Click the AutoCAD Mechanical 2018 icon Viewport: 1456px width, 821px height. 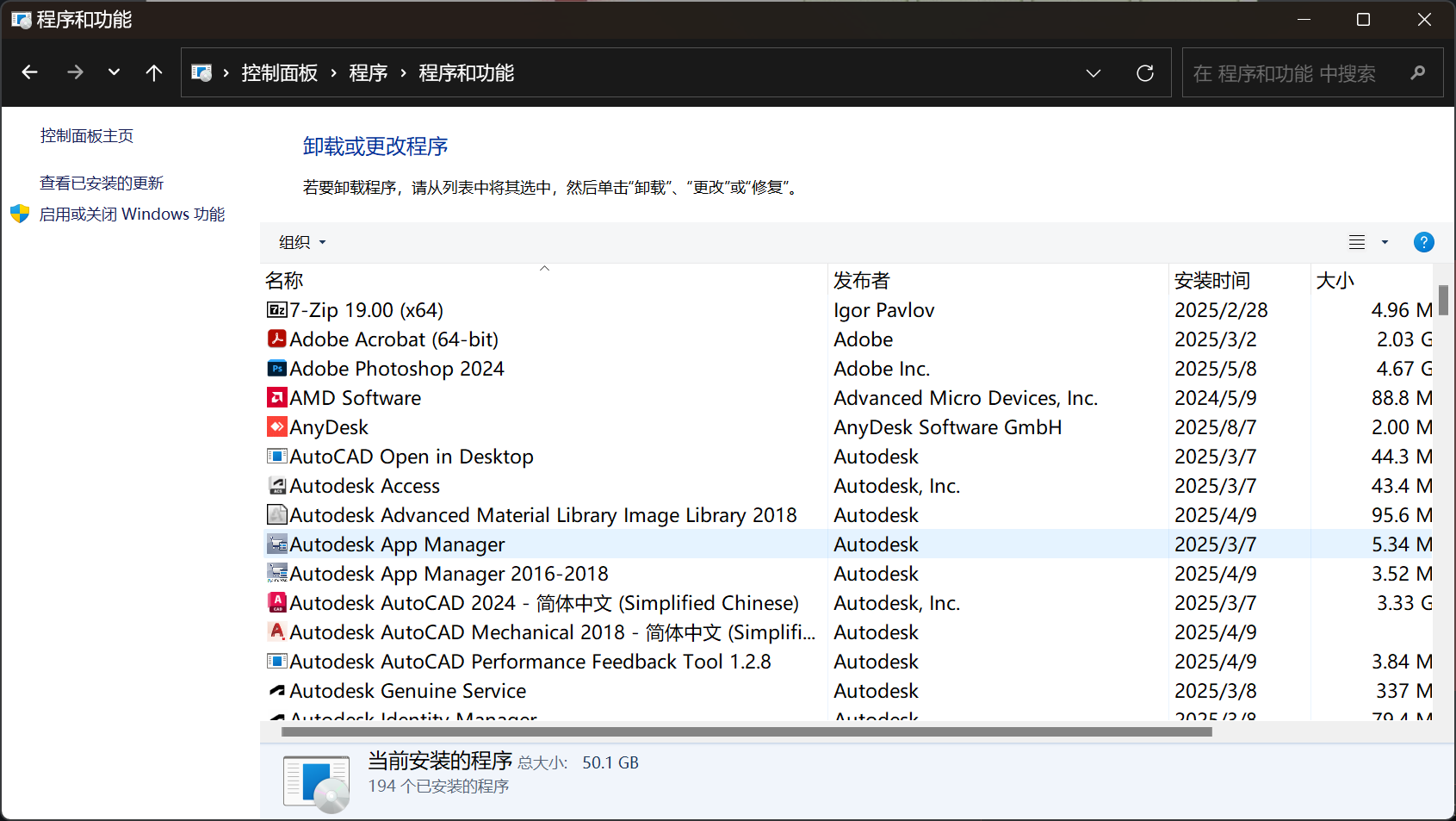point(277,632)
